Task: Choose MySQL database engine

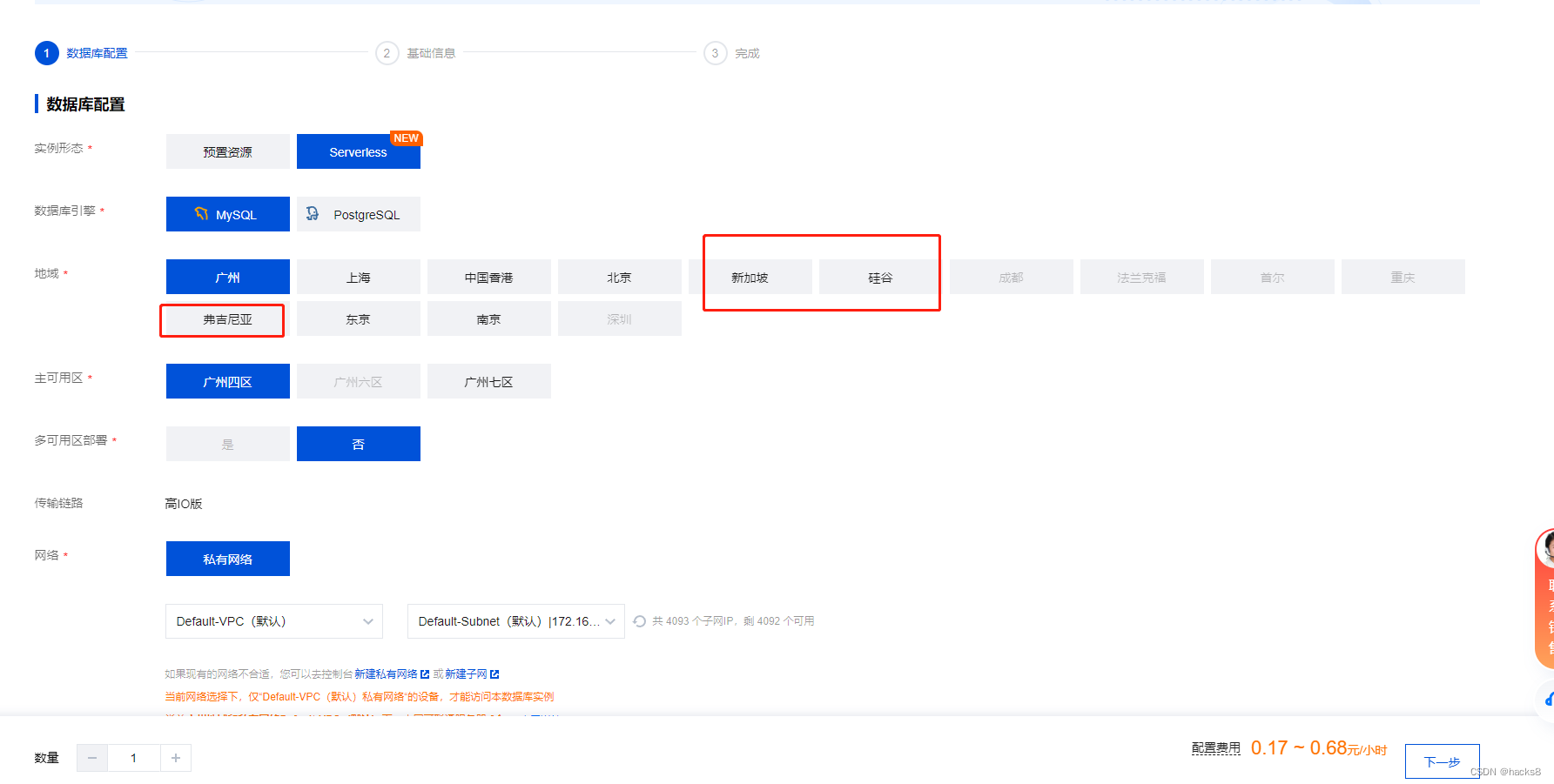Action: point(227,214)
